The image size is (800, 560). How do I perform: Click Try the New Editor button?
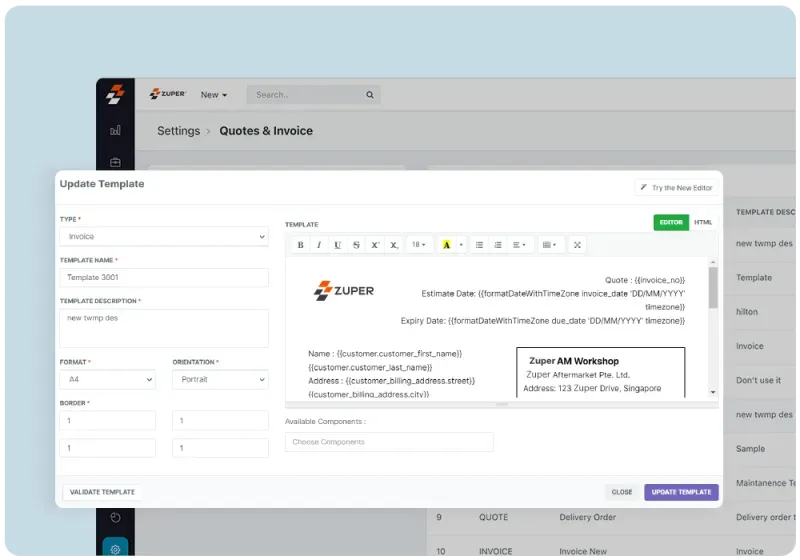coord(676,188)
